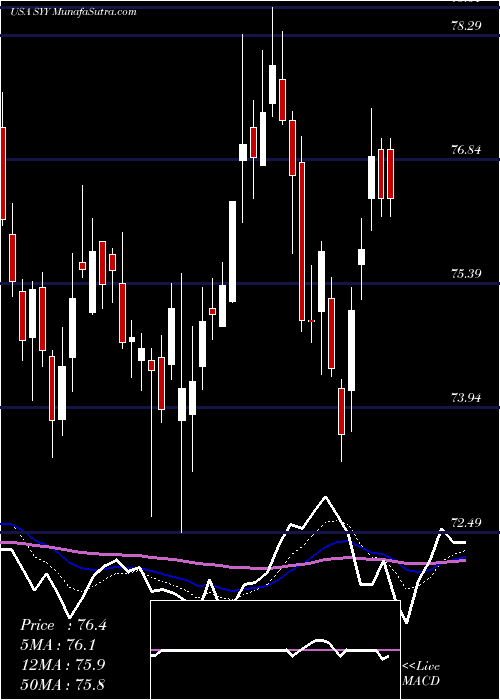Click the 73.94 price axis label
The height and width of the screenshot is (700, 500).
[x=466, y=398]
